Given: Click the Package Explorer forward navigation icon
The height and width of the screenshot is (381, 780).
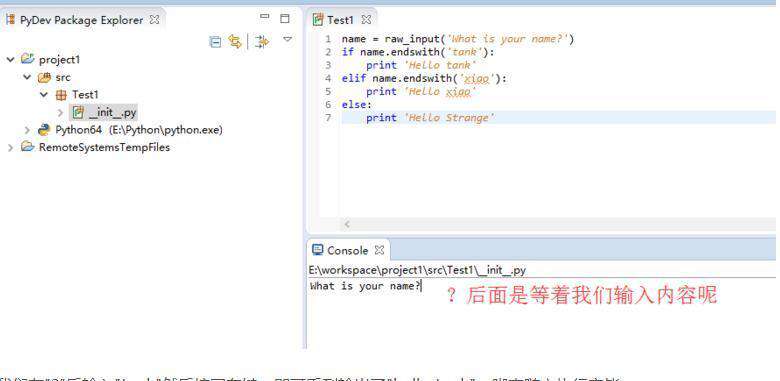Looking at the screenshot, I should 262,42.
